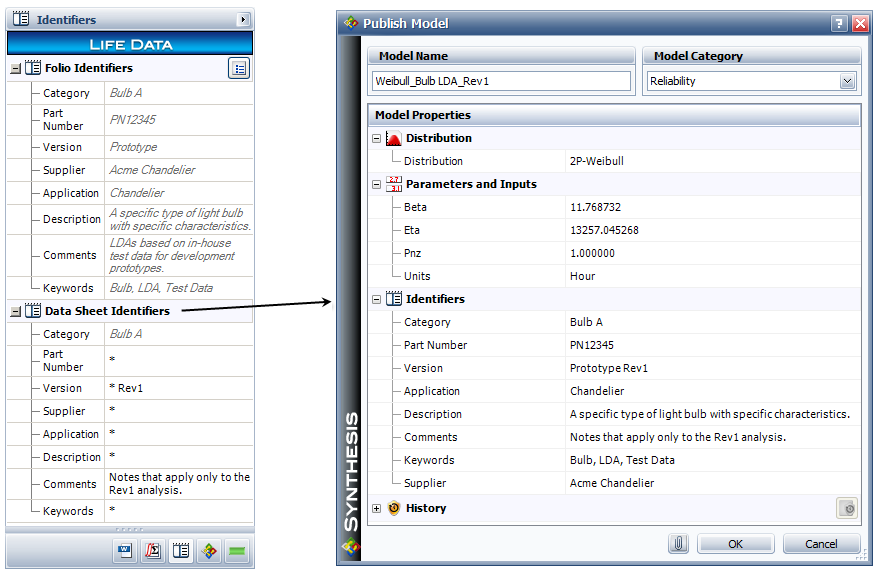
Task: Collapse the Folio Identifiers section
Action: click(x=16, y=69)
